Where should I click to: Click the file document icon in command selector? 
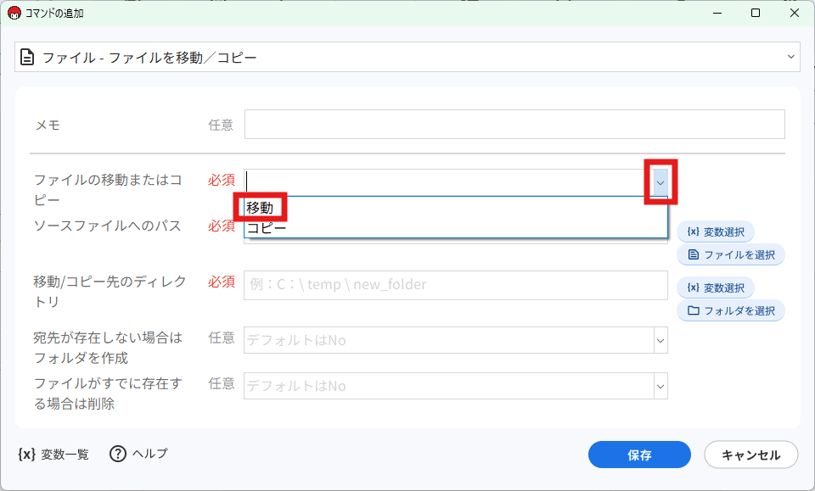click(27, 57)
